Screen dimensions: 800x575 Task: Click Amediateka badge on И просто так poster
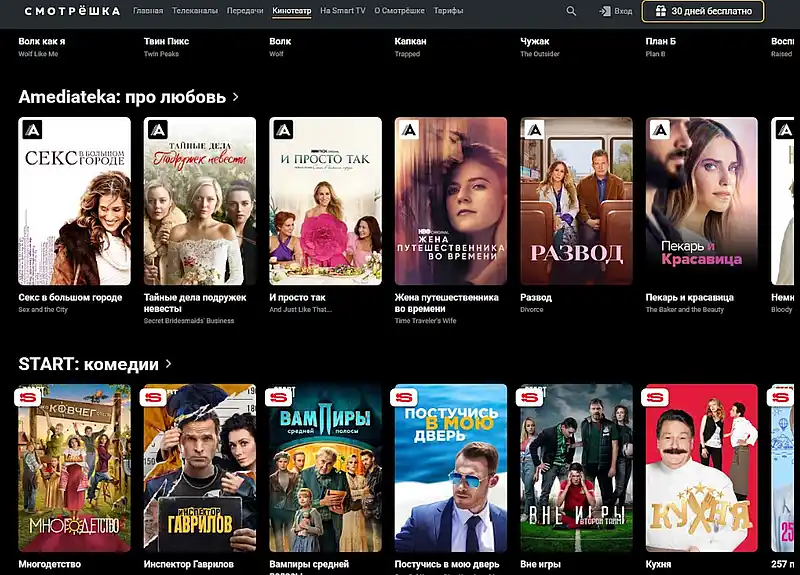pos(283,130)
